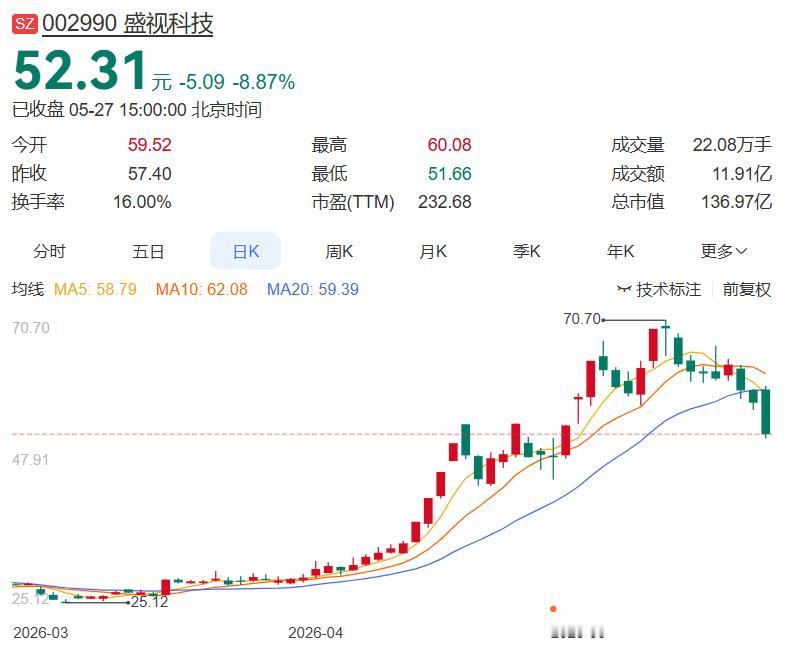
Task: Click the orange event dot below chart
Action: click(x=553, y=609)
